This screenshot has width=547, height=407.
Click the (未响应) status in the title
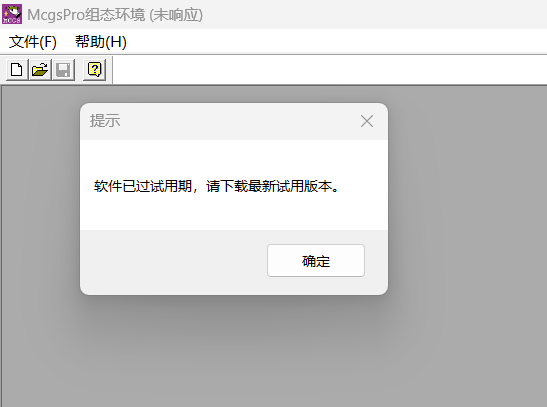(176, 15)
